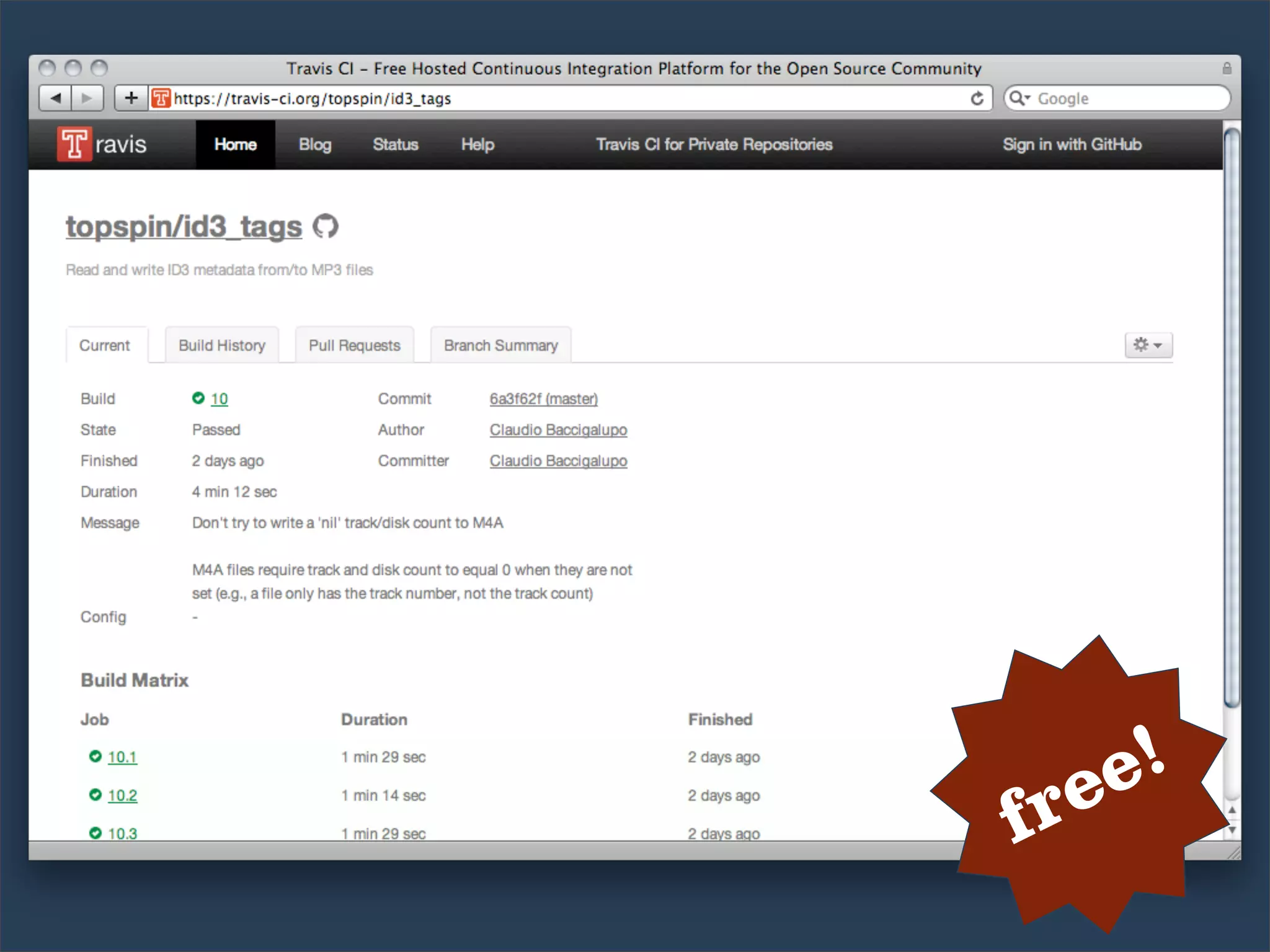Open the settings gear dropdown
Viewport: 1270px width, 952px height.
click(1148, 345)
